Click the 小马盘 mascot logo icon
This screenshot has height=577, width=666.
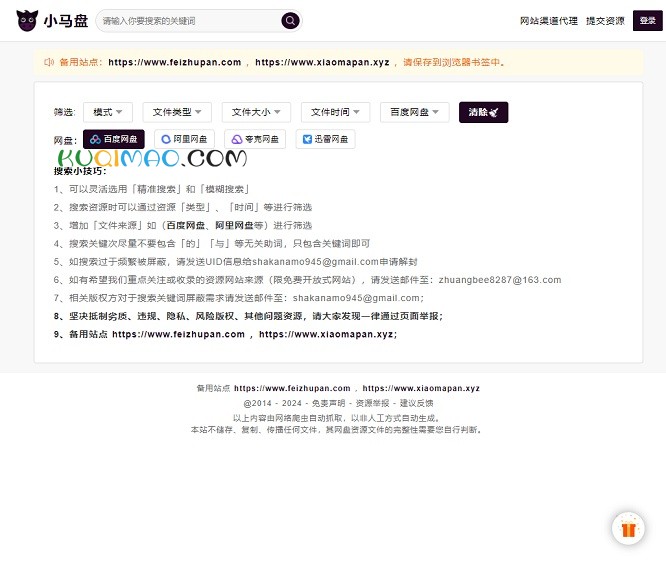(x=27, y=20)
